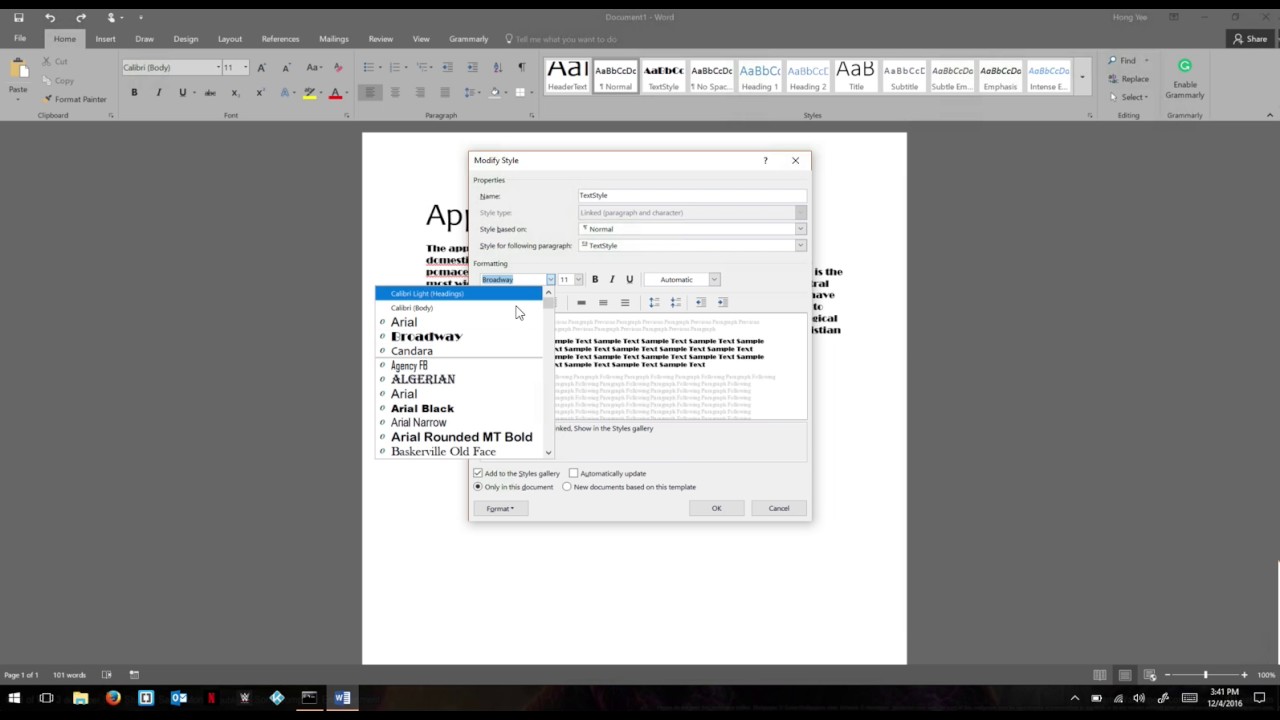
Task: Click ribbon red Font Color button
Action: 335,93
